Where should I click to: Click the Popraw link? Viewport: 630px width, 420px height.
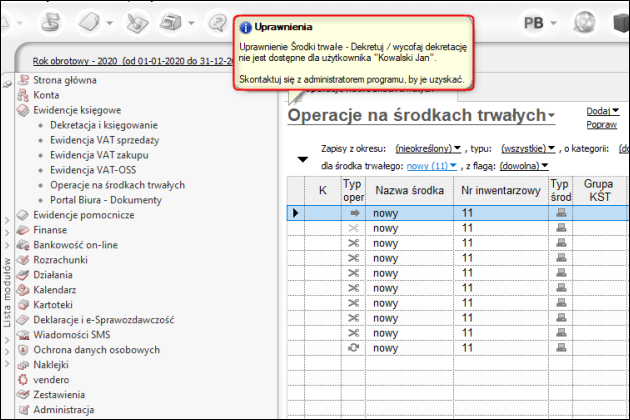(600, 125)
